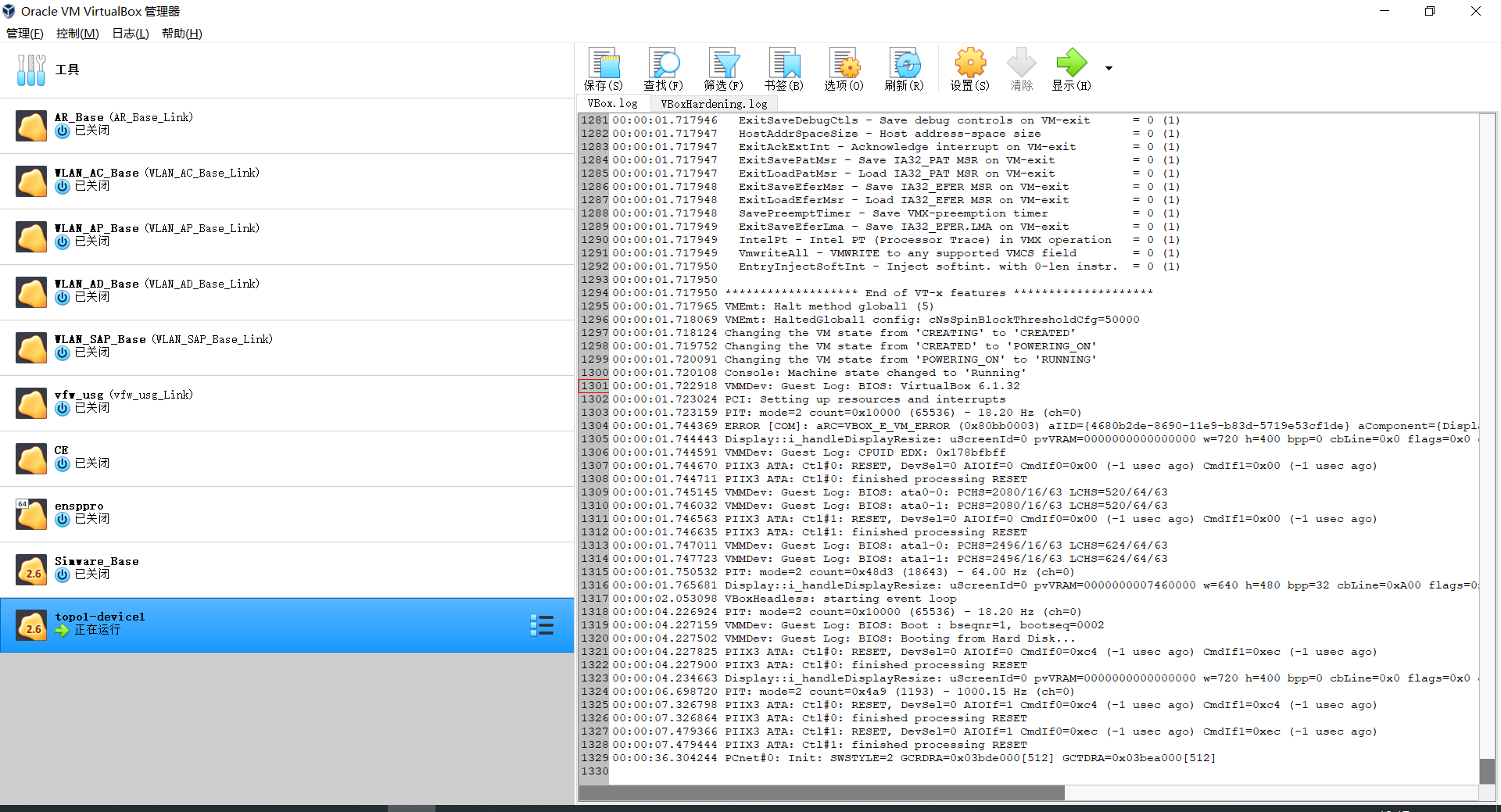This screenshot has height=812, width=1501.
Task: Click the WLAN_AC_Base VM icon
Action: 31,181
